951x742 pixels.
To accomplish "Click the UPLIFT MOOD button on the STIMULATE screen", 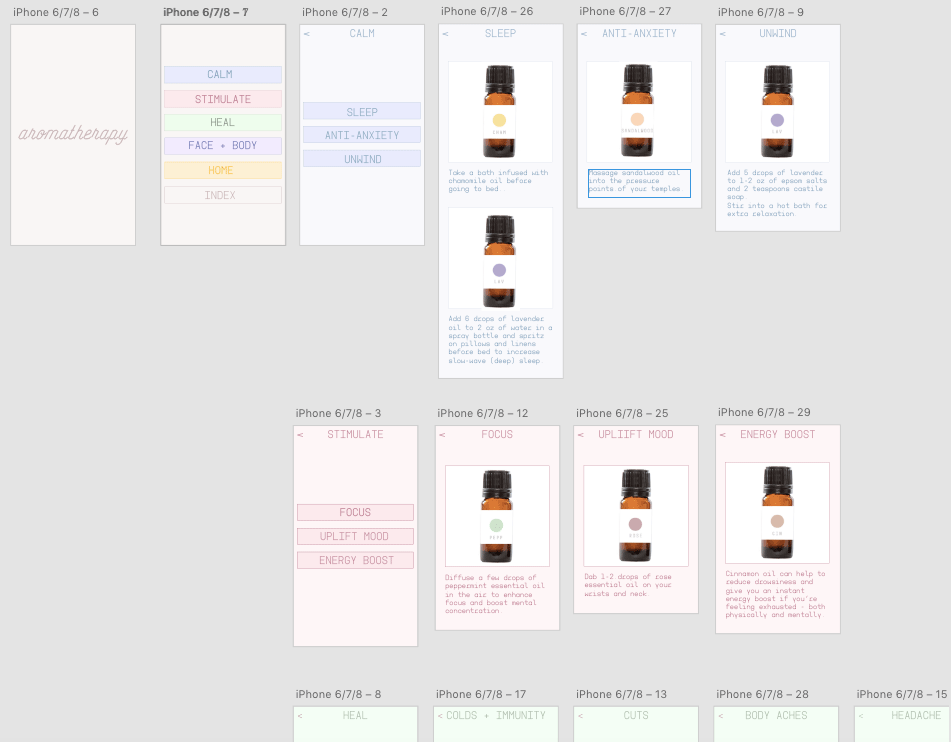I will pyautogui.click(x=354, y=537).
